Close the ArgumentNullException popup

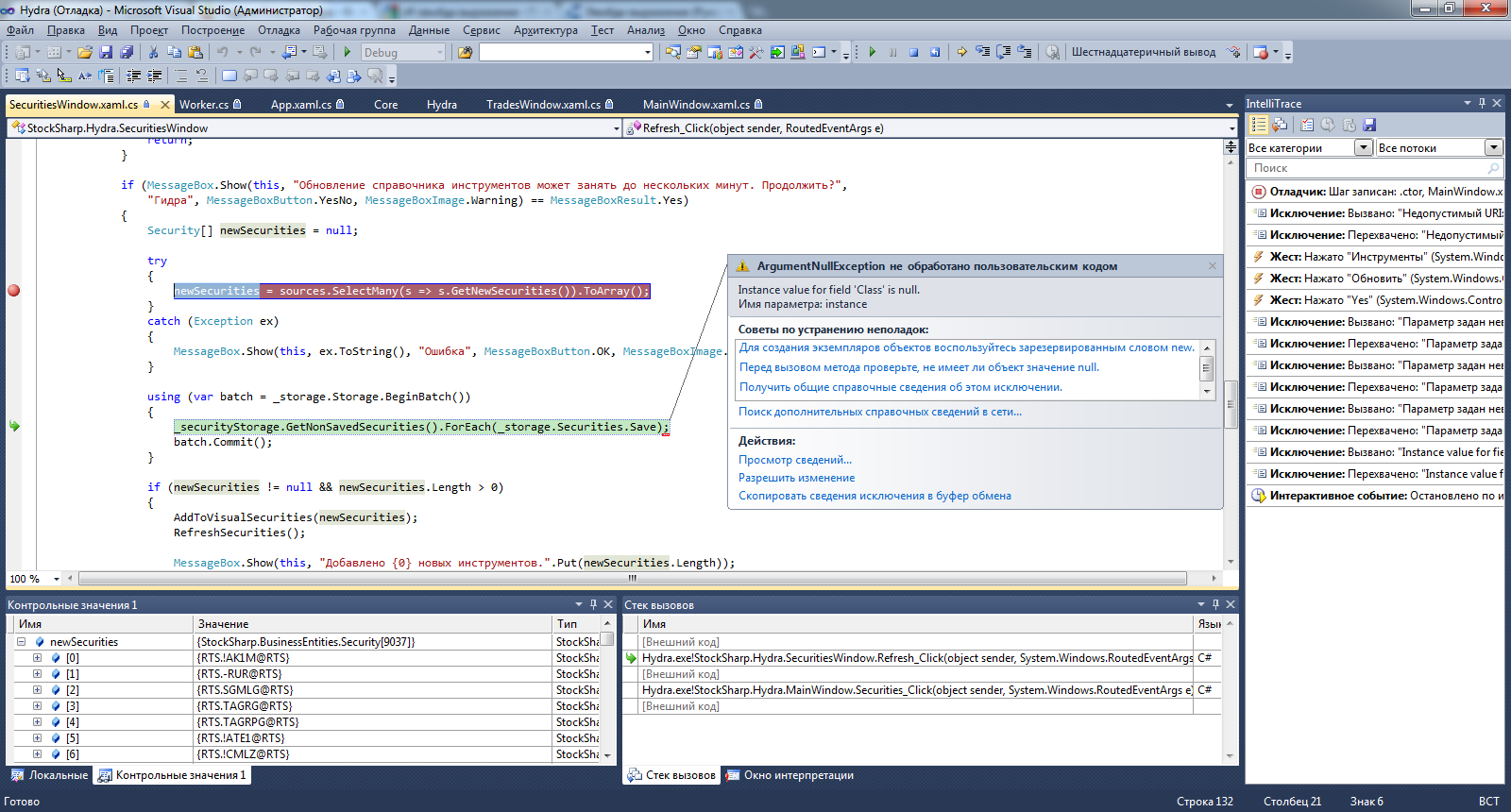(x=1213, y=266)
